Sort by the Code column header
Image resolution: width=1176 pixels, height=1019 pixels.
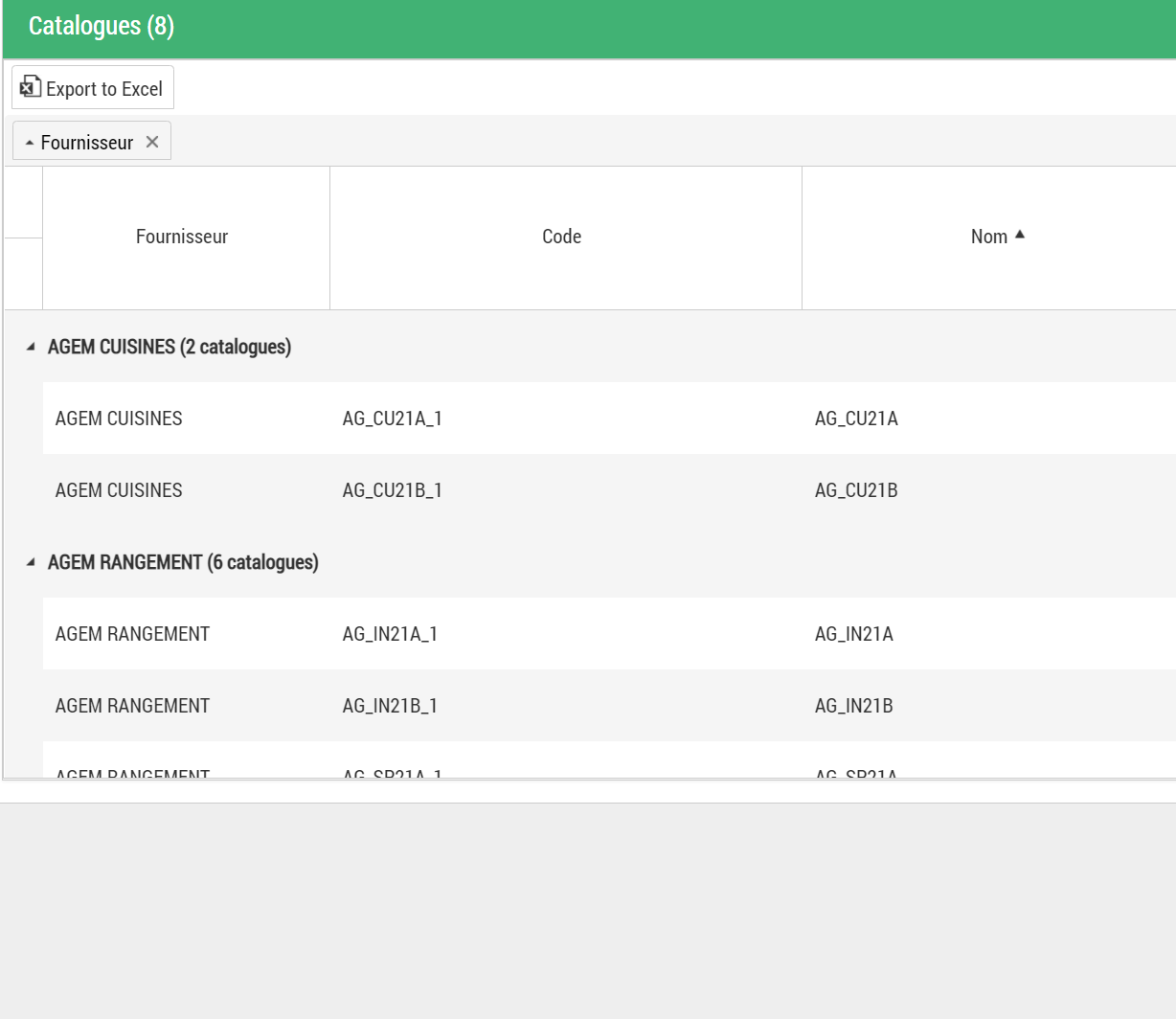pos(561,237)
